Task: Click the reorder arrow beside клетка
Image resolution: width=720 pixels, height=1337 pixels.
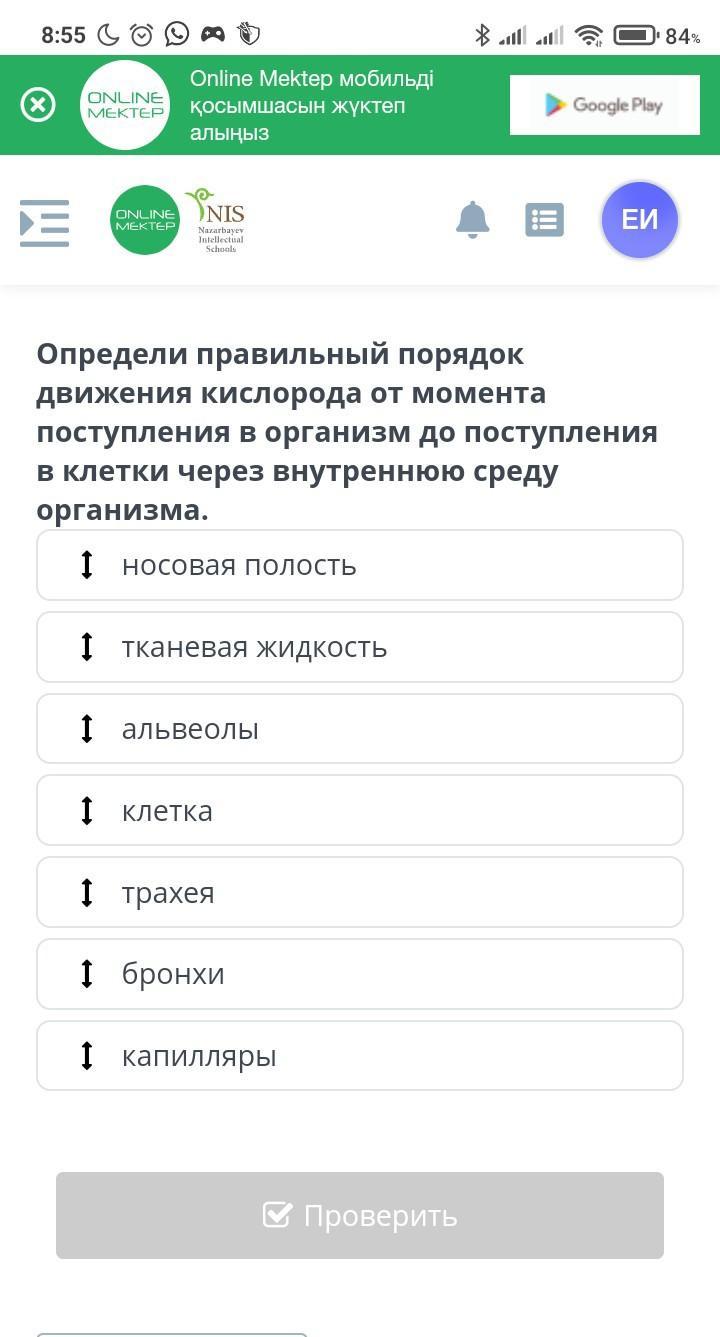Action: pyautogui.click(x=87, y=810)
